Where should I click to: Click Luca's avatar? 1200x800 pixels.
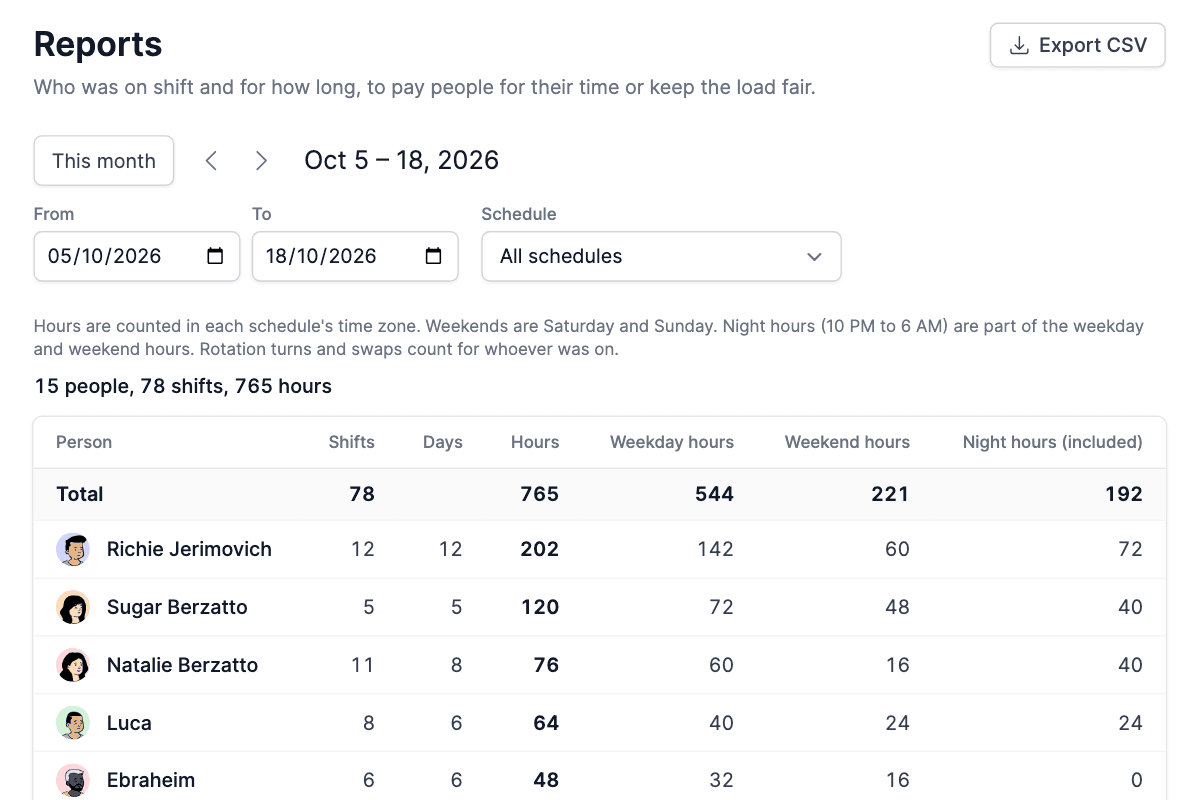(x=73, y=723)
